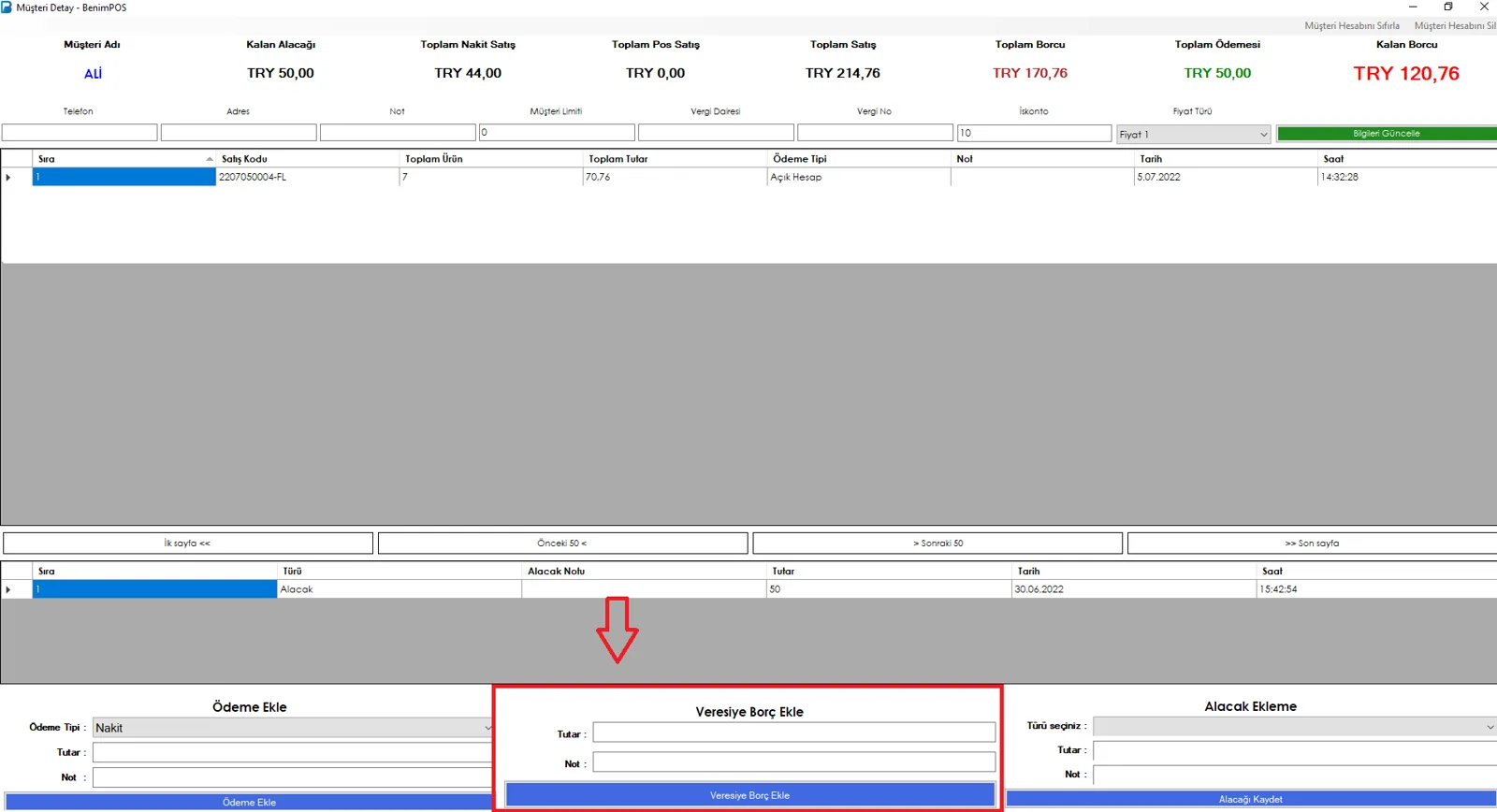Click the Türü column header in lower table
The image size is (1497, 812).
[400, 572]
